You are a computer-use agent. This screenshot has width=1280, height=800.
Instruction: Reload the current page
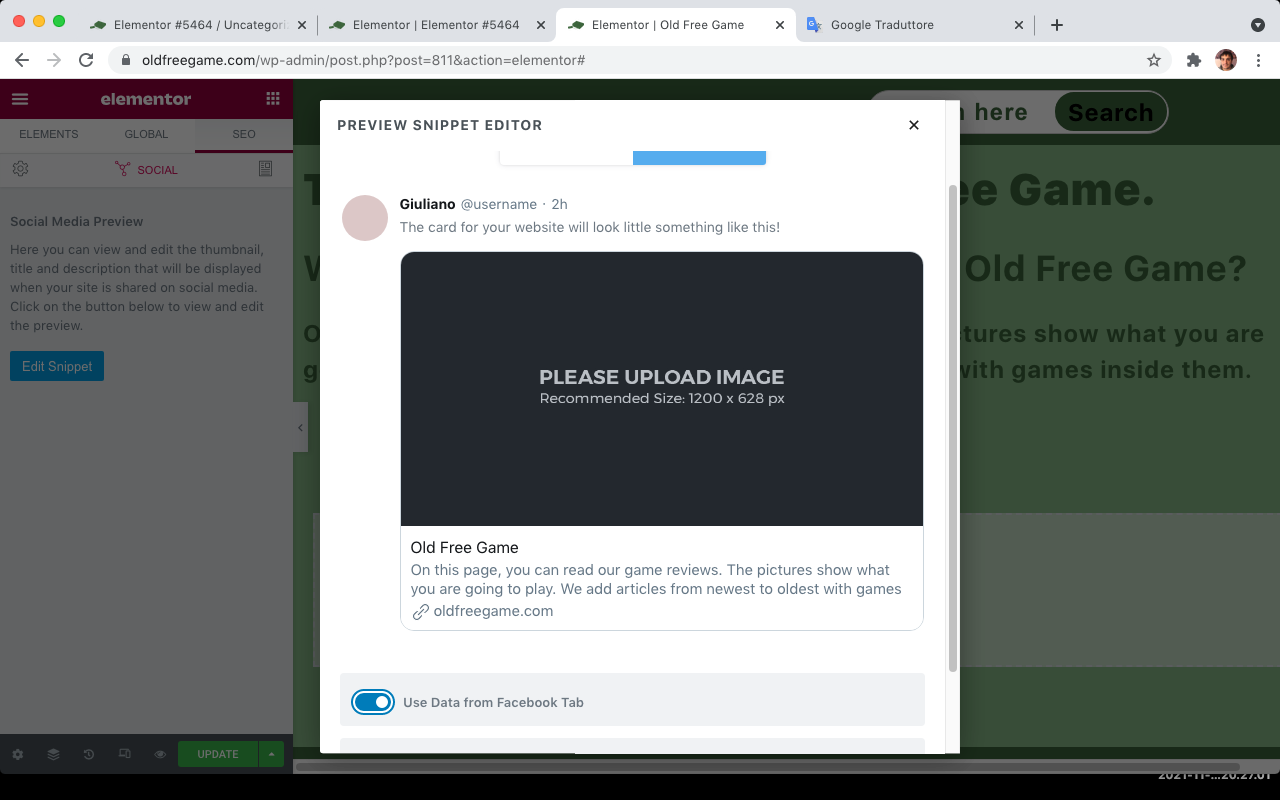pos(86,60)
